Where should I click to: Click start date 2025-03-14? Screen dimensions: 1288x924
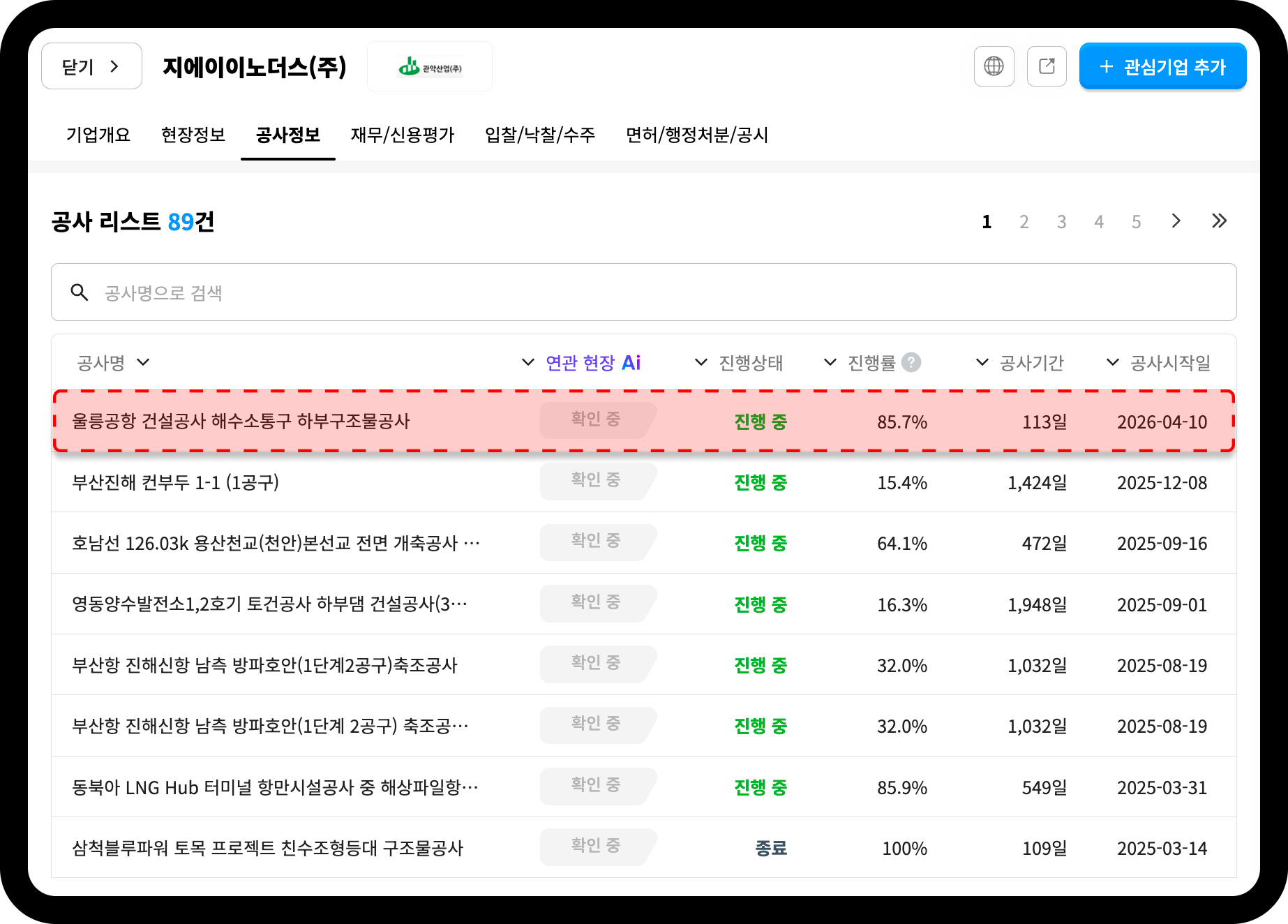click(1162, 849)
